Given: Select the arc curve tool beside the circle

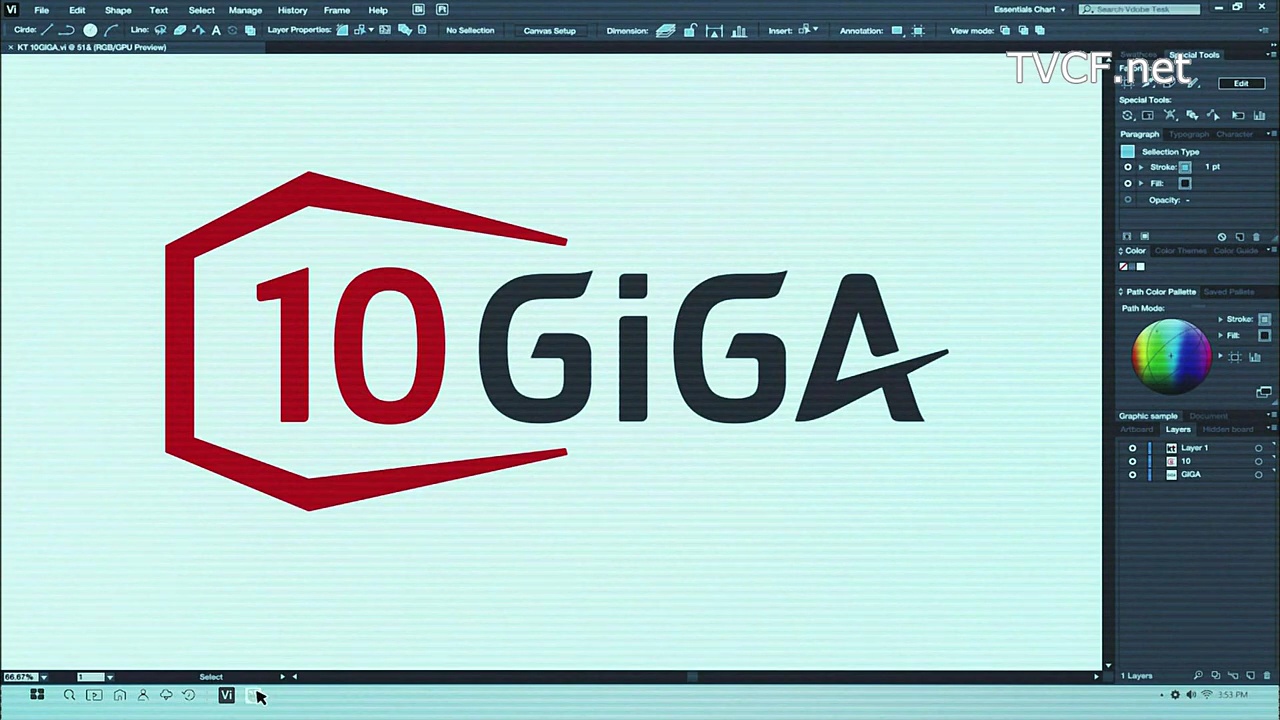Looking at the screenshot, I should click(x=111, y=30).
